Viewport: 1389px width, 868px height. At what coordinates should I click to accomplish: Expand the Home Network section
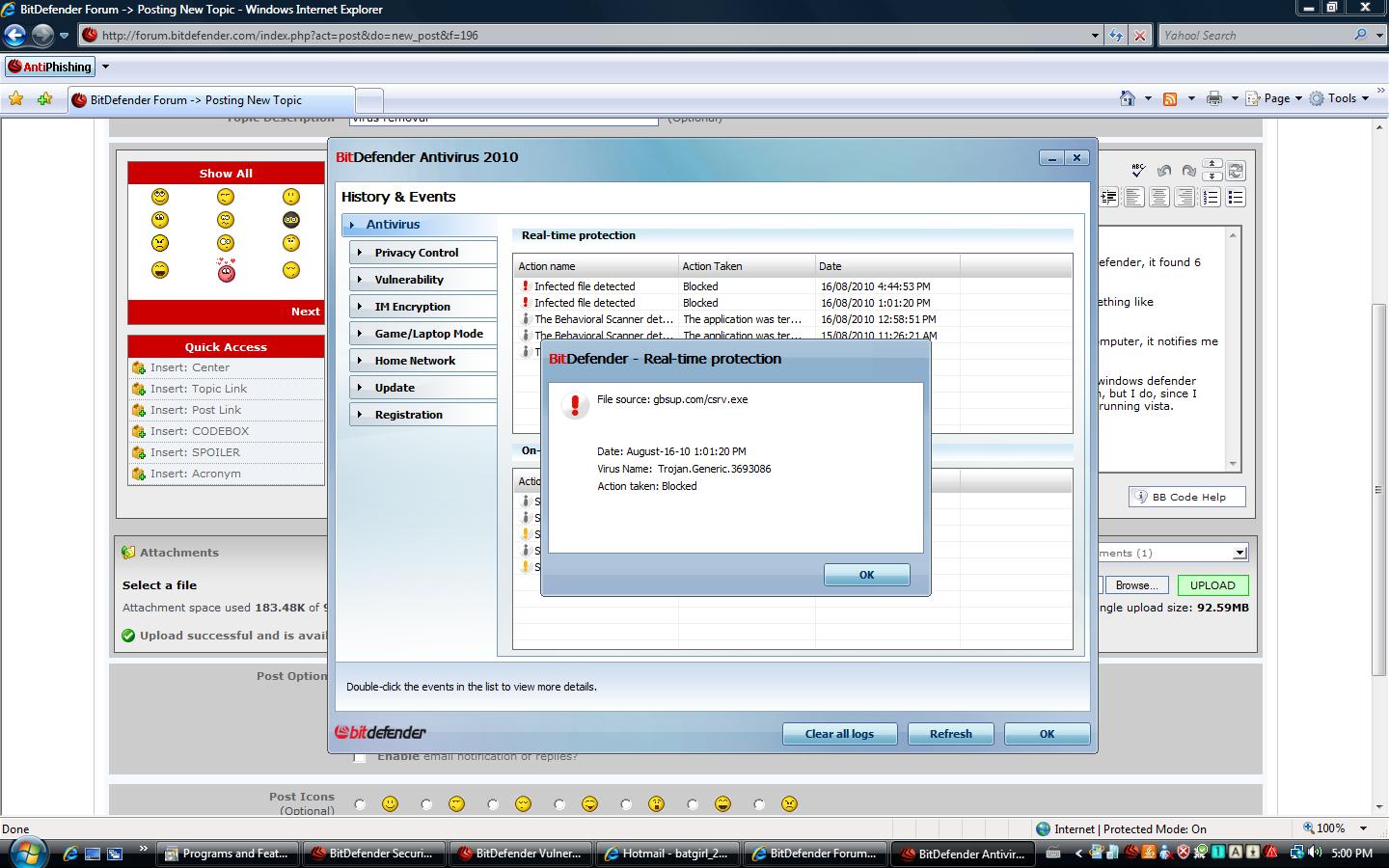click(423, 361)
